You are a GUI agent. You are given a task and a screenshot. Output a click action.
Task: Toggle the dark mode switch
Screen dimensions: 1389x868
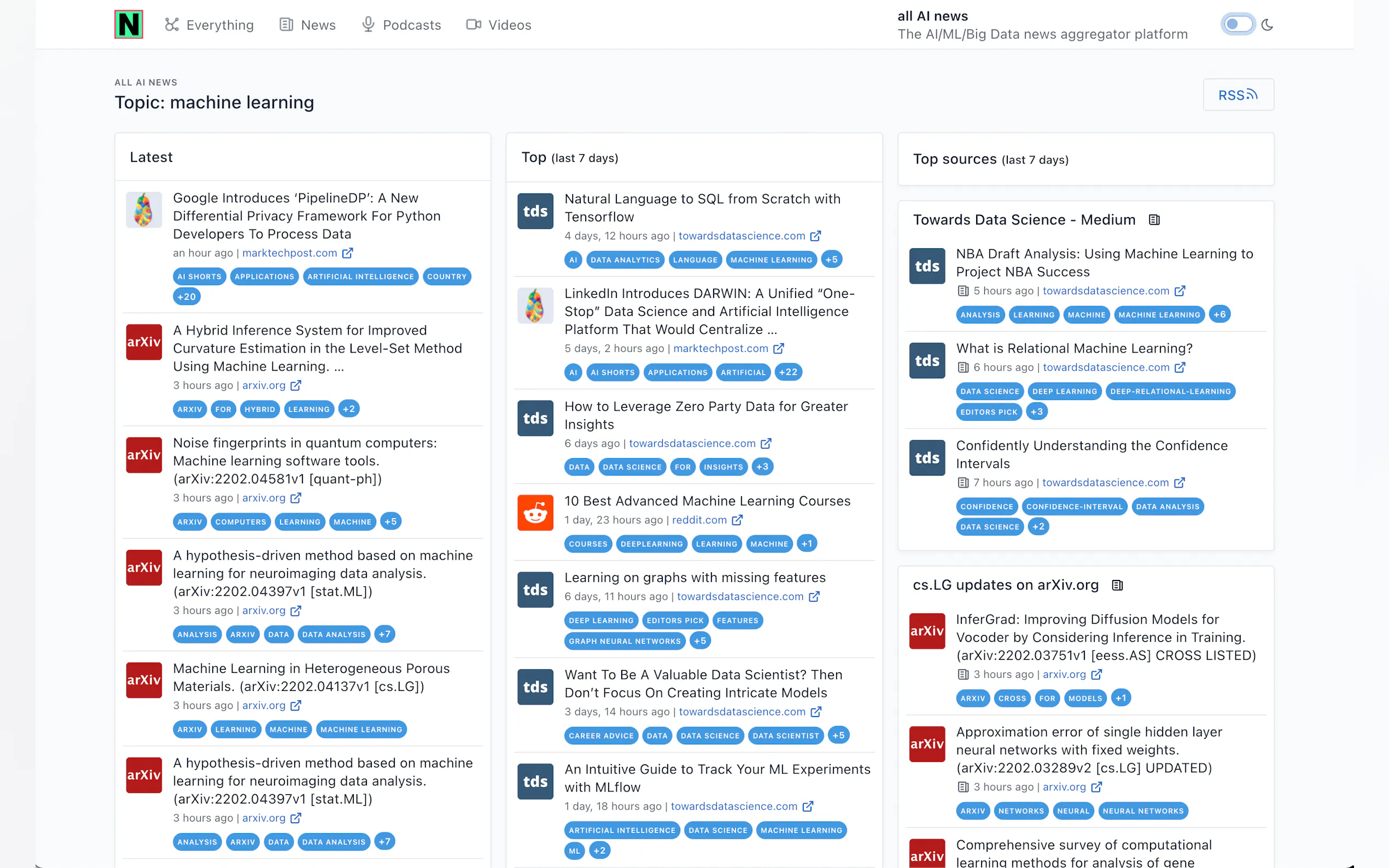point(1238,25)
